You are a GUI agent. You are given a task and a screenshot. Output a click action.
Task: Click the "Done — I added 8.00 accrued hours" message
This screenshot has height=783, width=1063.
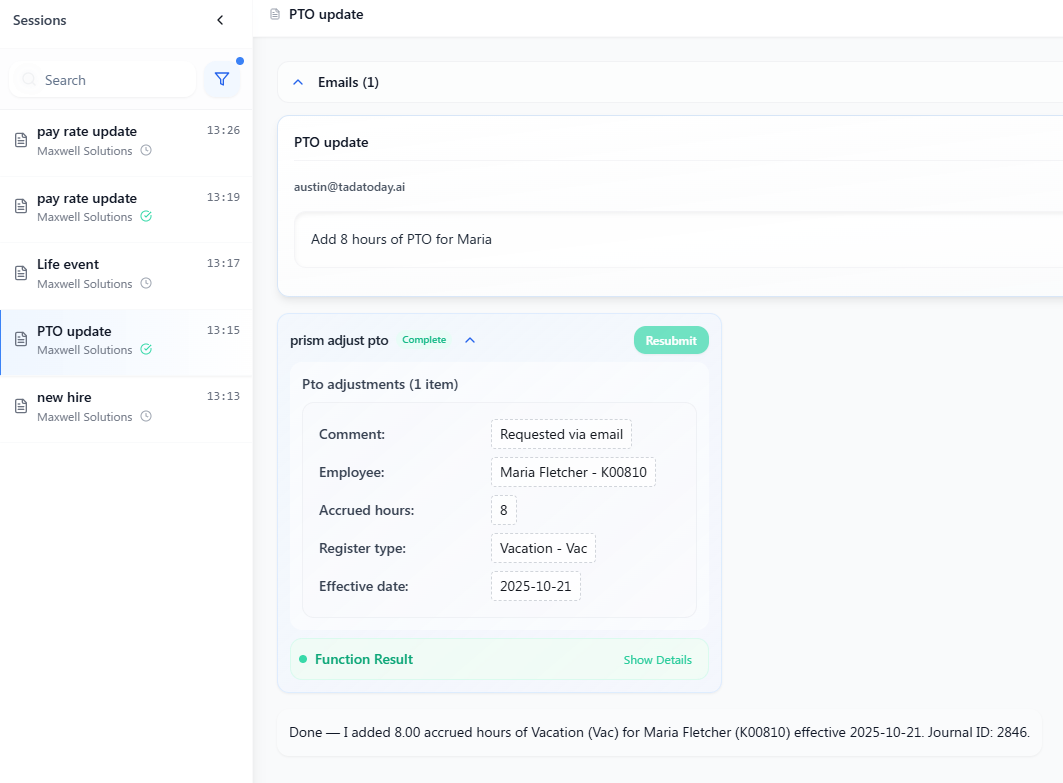click(x=659, y=732)
